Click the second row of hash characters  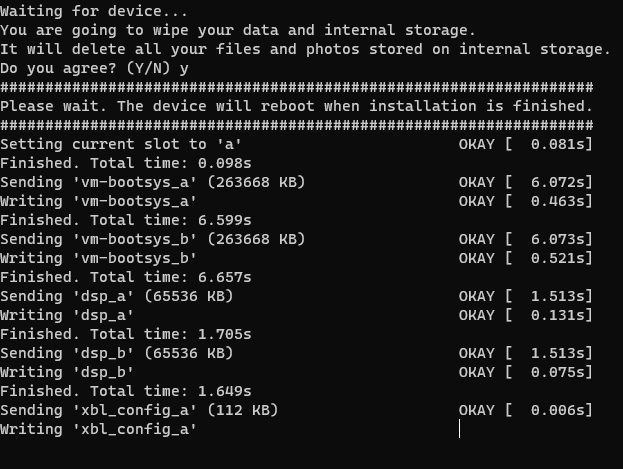pyautogui.click(x=296, y=125)
